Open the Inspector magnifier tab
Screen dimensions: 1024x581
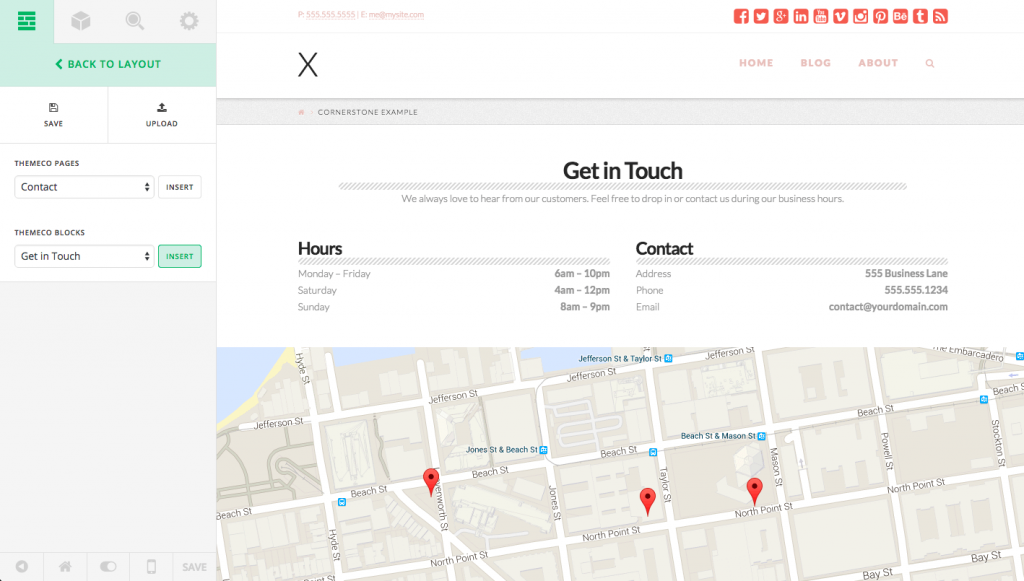(135, 21)
